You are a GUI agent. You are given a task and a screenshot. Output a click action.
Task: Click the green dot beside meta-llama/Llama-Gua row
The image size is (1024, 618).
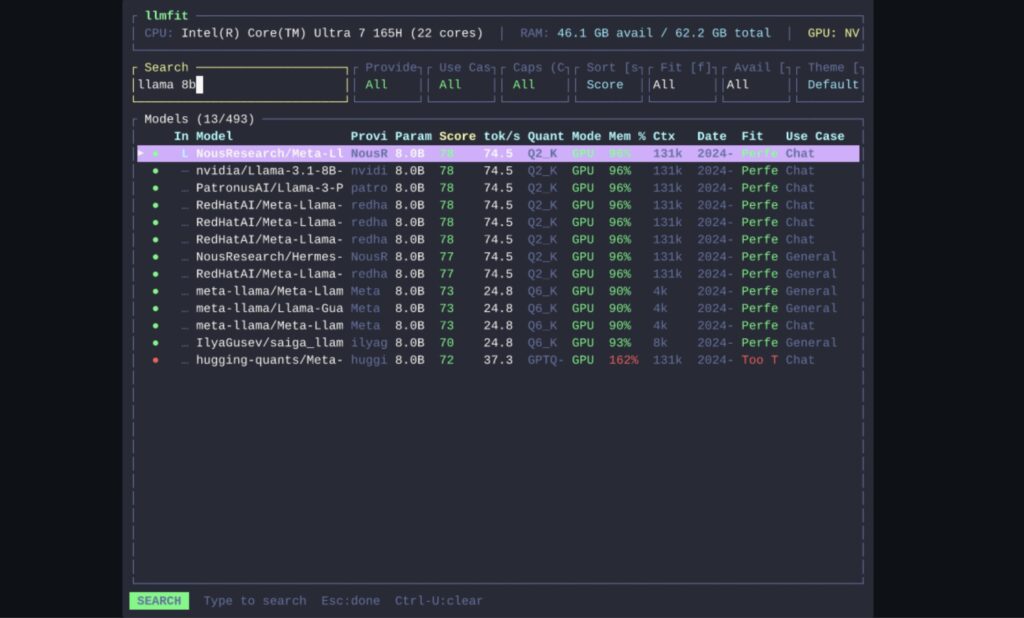click(155, 308)
